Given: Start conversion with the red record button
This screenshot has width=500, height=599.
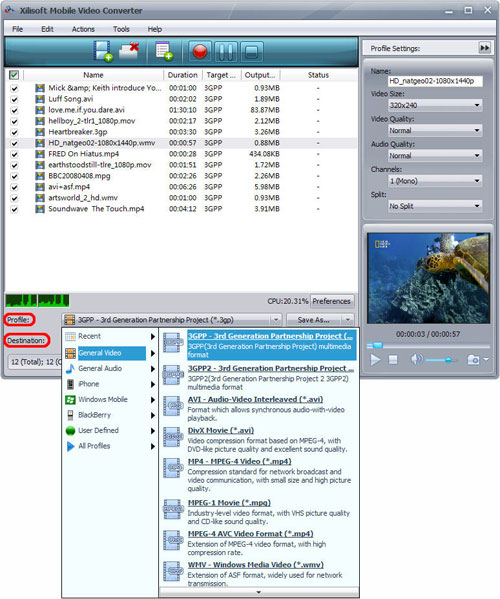Looking at the screenshot, I should pyautogui.click(x=200, y=52).
